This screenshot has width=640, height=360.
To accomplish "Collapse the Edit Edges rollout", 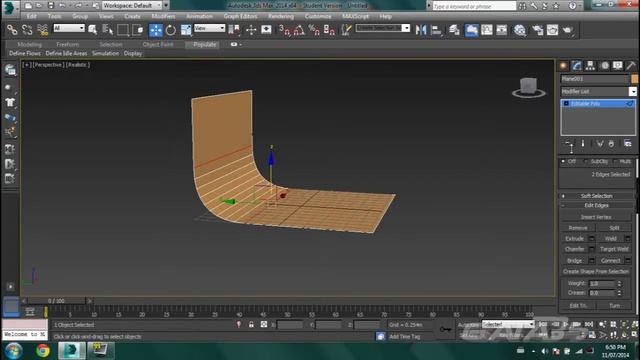I will click(x=596, y=206).
